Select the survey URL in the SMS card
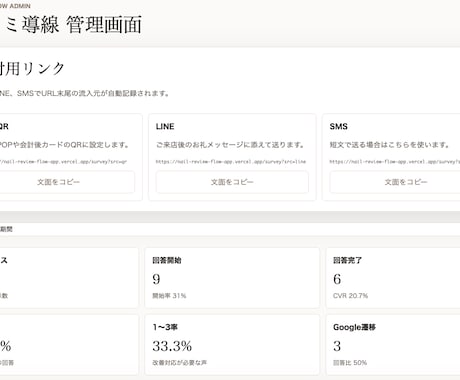This screenshot has width=460, height=380. coord(395,162)
